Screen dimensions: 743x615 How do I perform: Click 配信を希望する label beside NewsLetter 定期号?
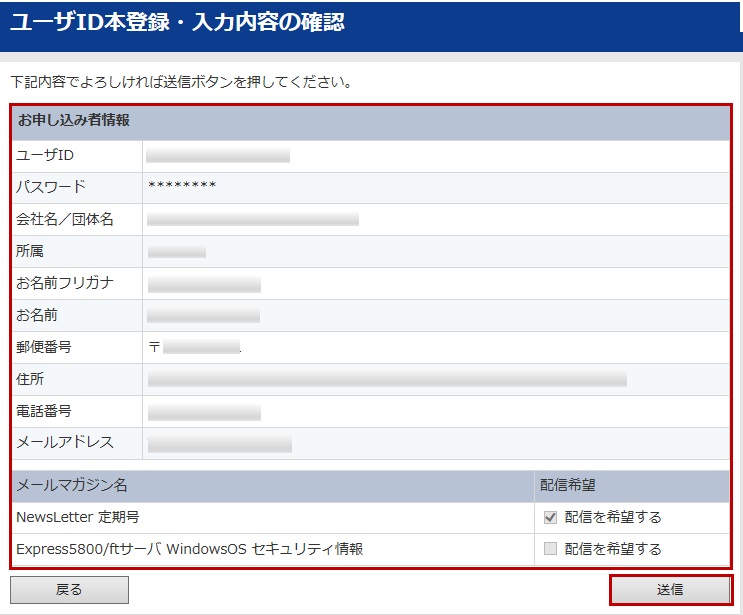(x=612, y=517)
